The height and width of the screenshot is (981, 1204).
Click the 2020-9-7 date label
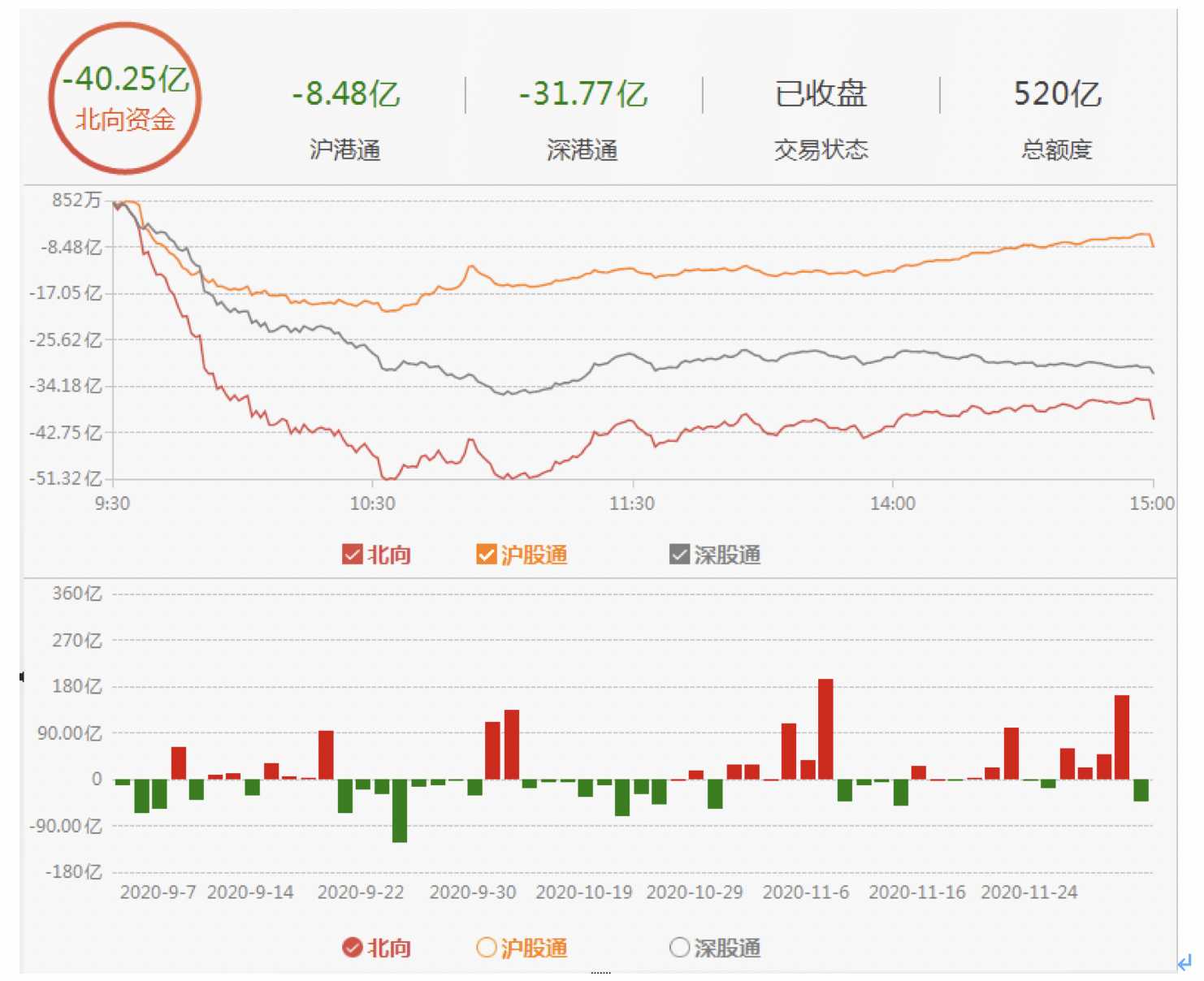(x=158, y=892)
